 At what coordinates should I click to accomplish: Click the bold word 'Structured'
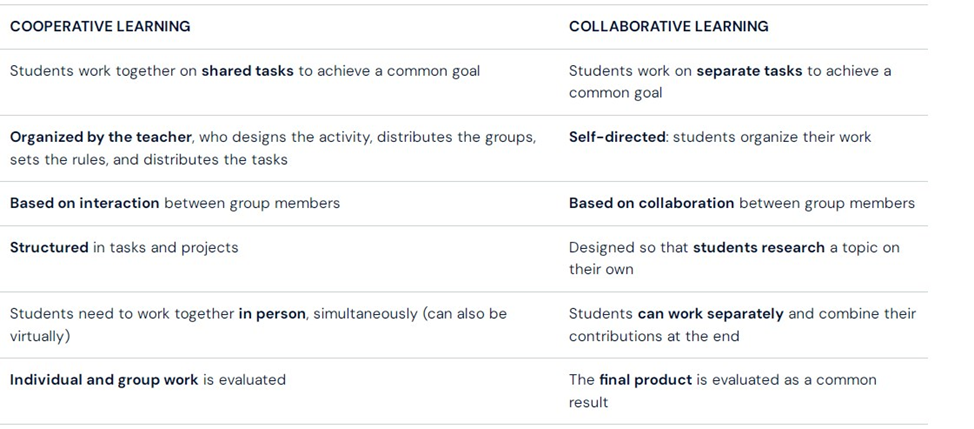pyautogui.click(x=49, y=248)
